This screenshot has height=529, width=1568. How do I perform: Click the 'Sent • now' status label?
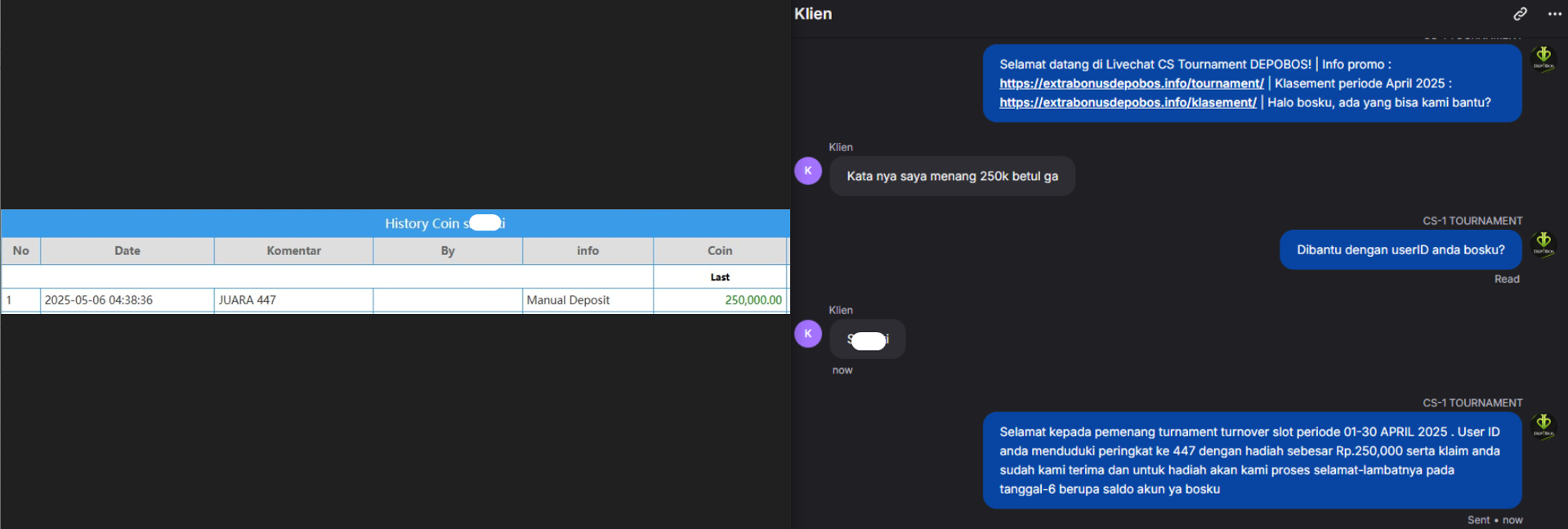(1494, 520)
